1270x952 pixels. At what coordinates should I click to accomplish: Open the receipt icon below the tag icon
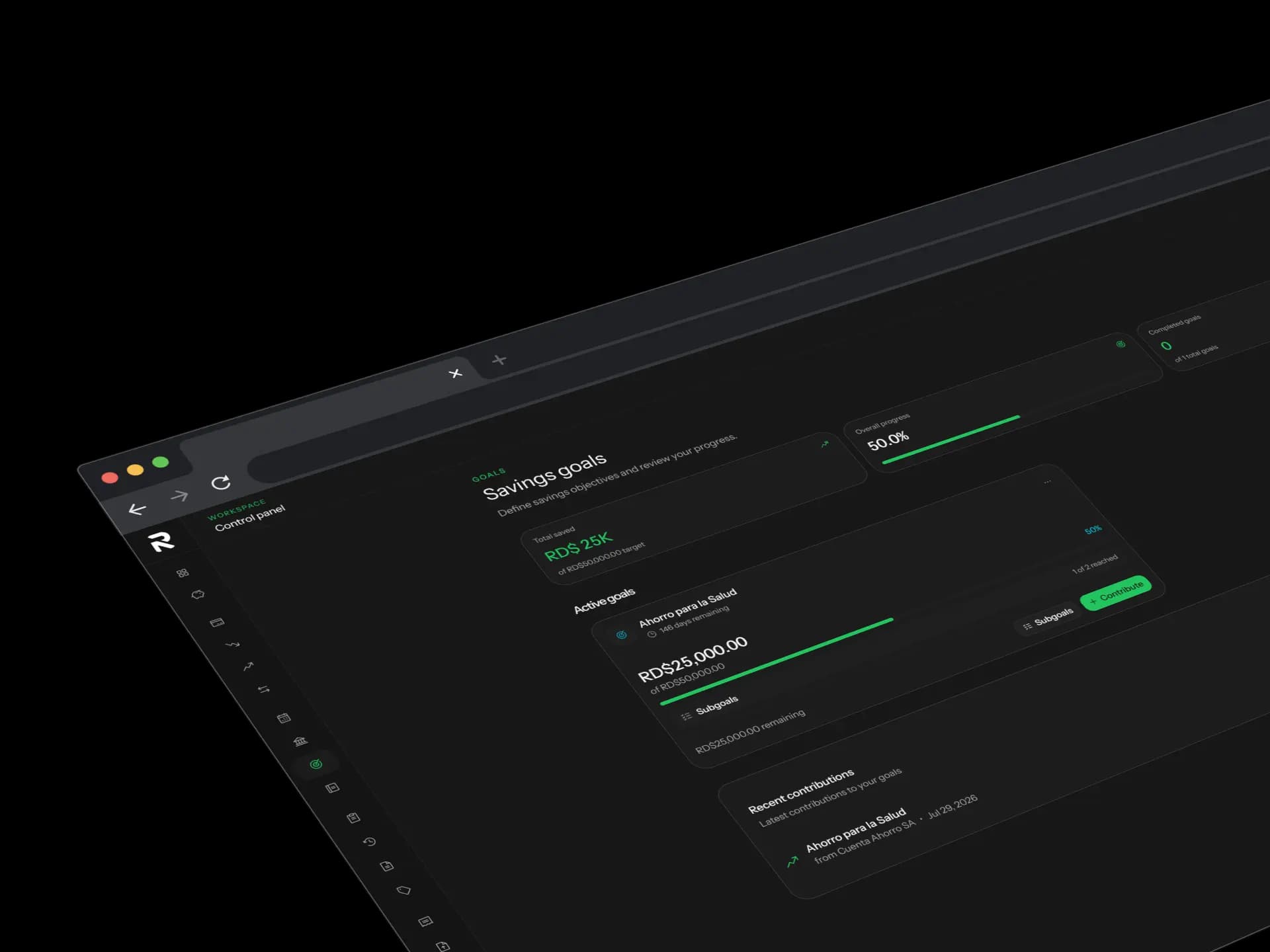pos(425,922)
